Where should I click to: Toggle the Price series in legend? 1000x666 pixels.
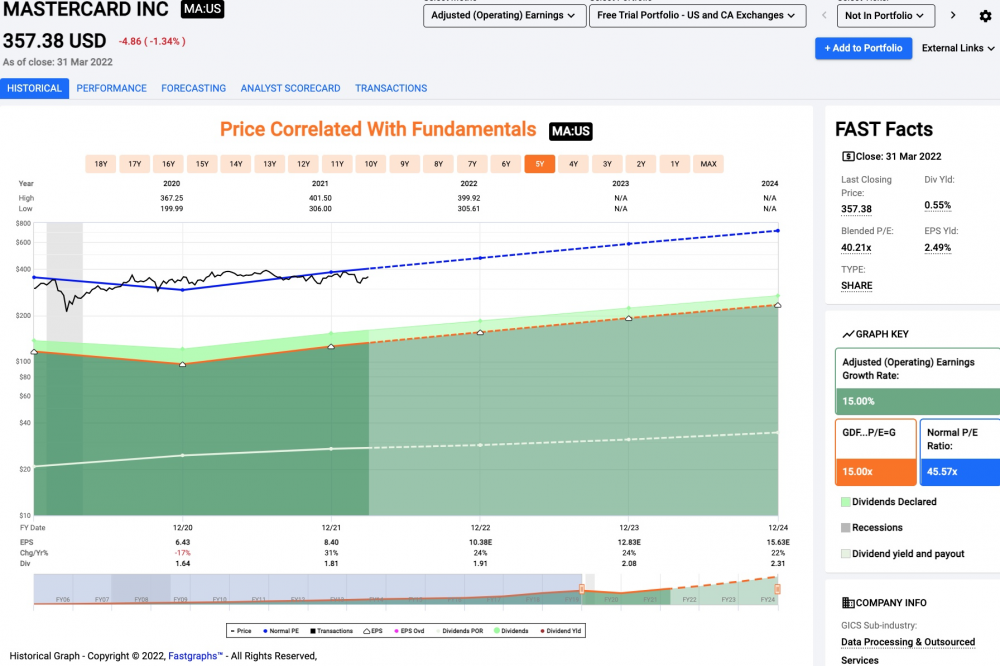(239, 632)
